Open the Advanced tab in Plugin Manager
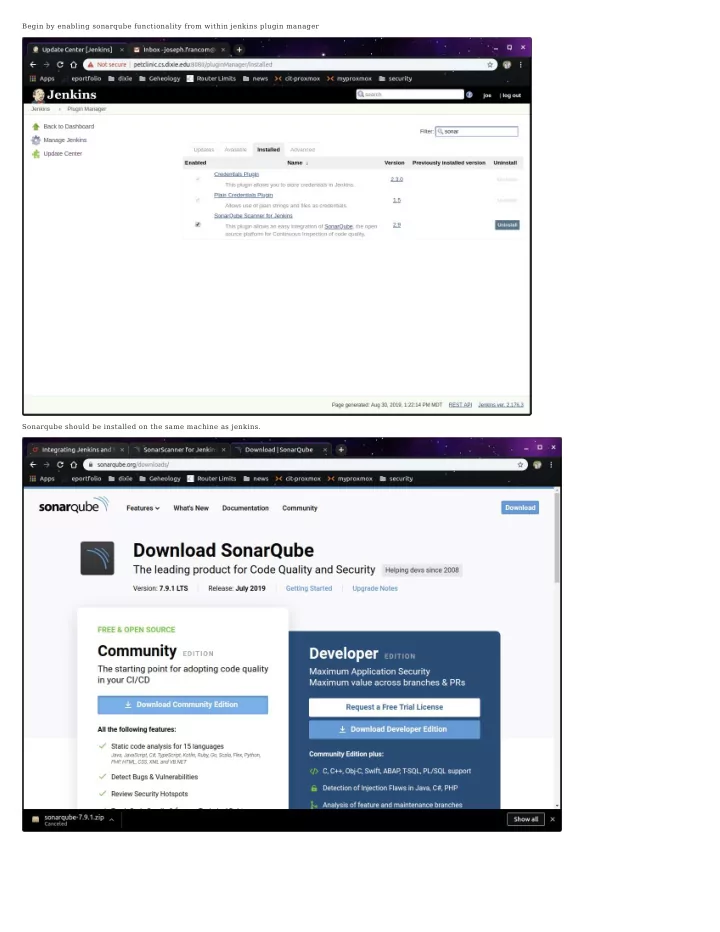Screen dimensions: 720x932 pos(302,149)
